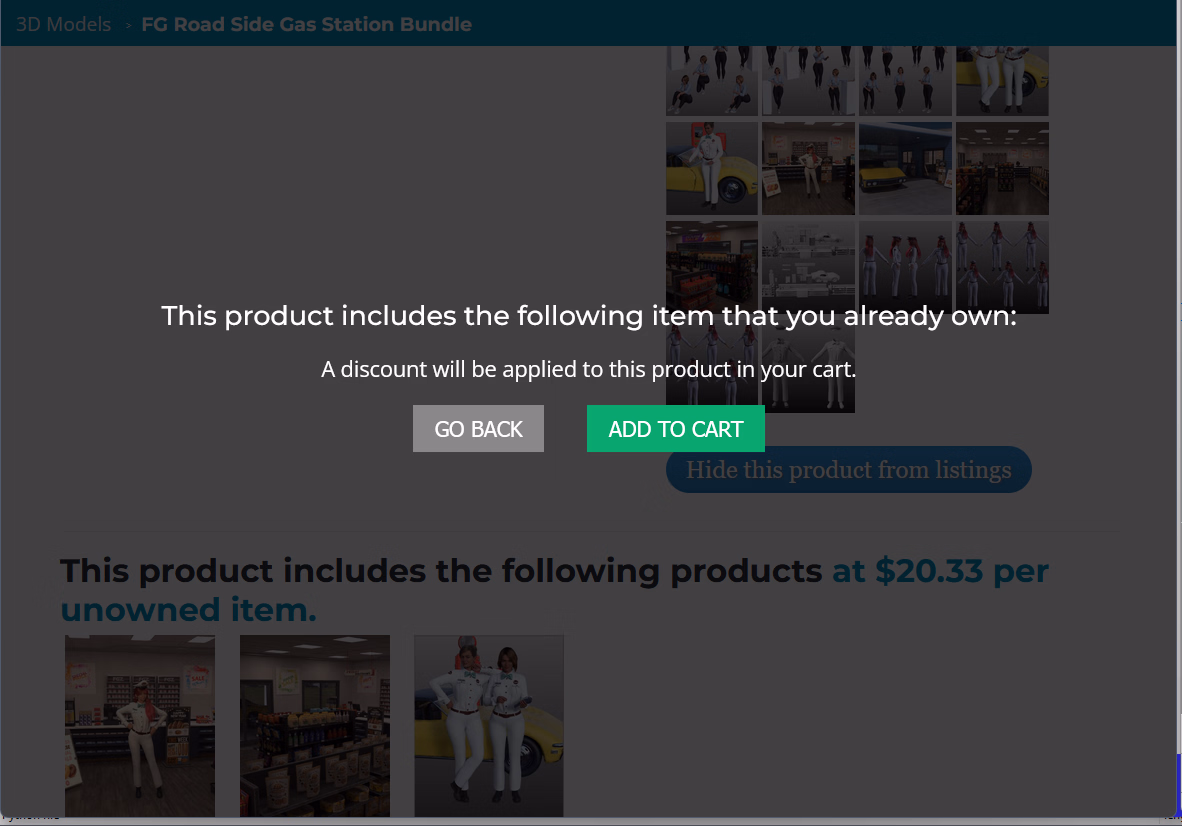Viewport: 1182px width, 826px height.
Task: Select gallery thumbnail of attendant standing at shop counter
Action: pos(808,168)
